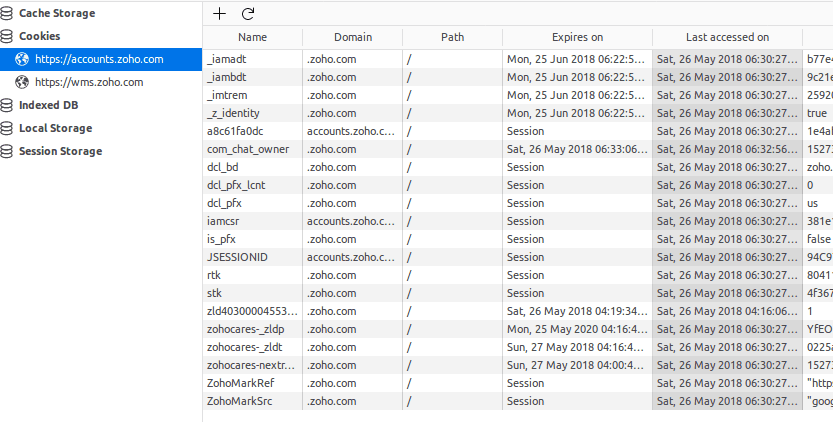Sort by the Expires on column
833x422 pixels.
pos(577,38)
